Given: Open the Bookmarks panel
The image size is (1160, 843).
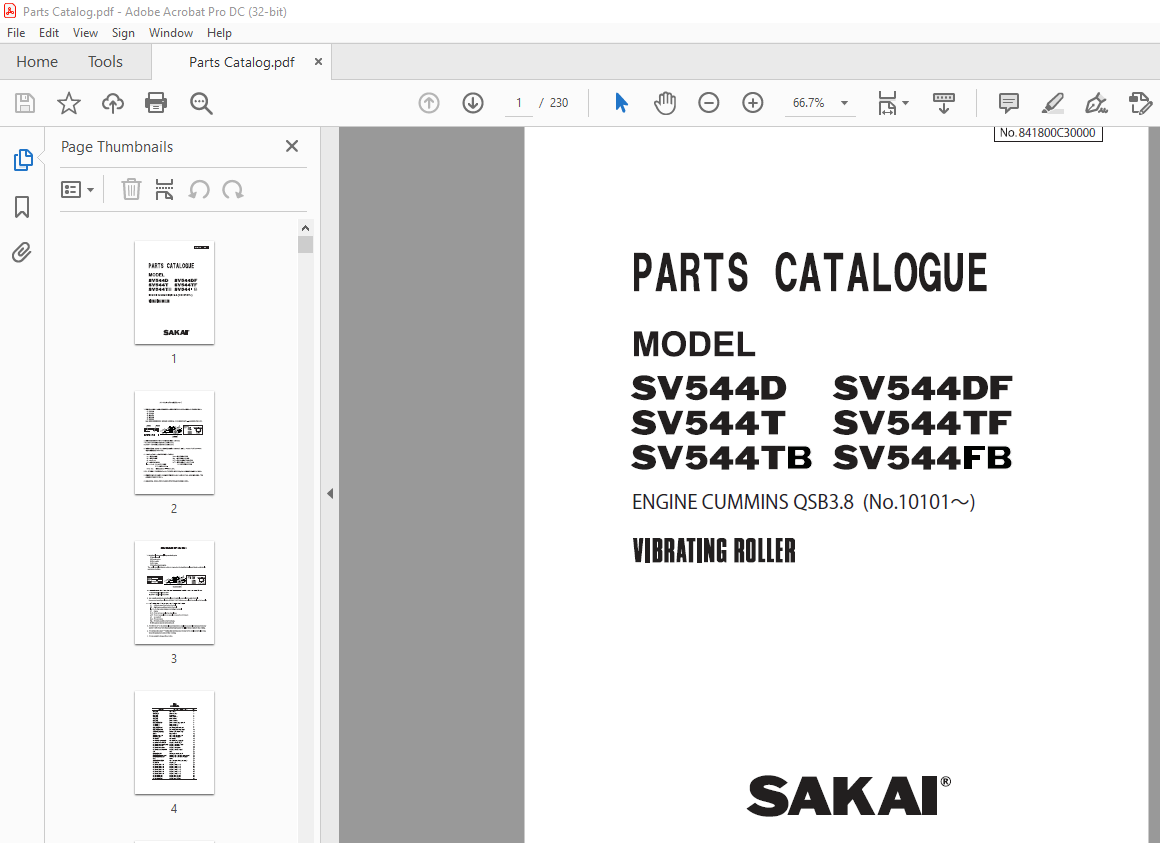Looking at the screenshot, I should pyautogui.click(x=22, y=207).
